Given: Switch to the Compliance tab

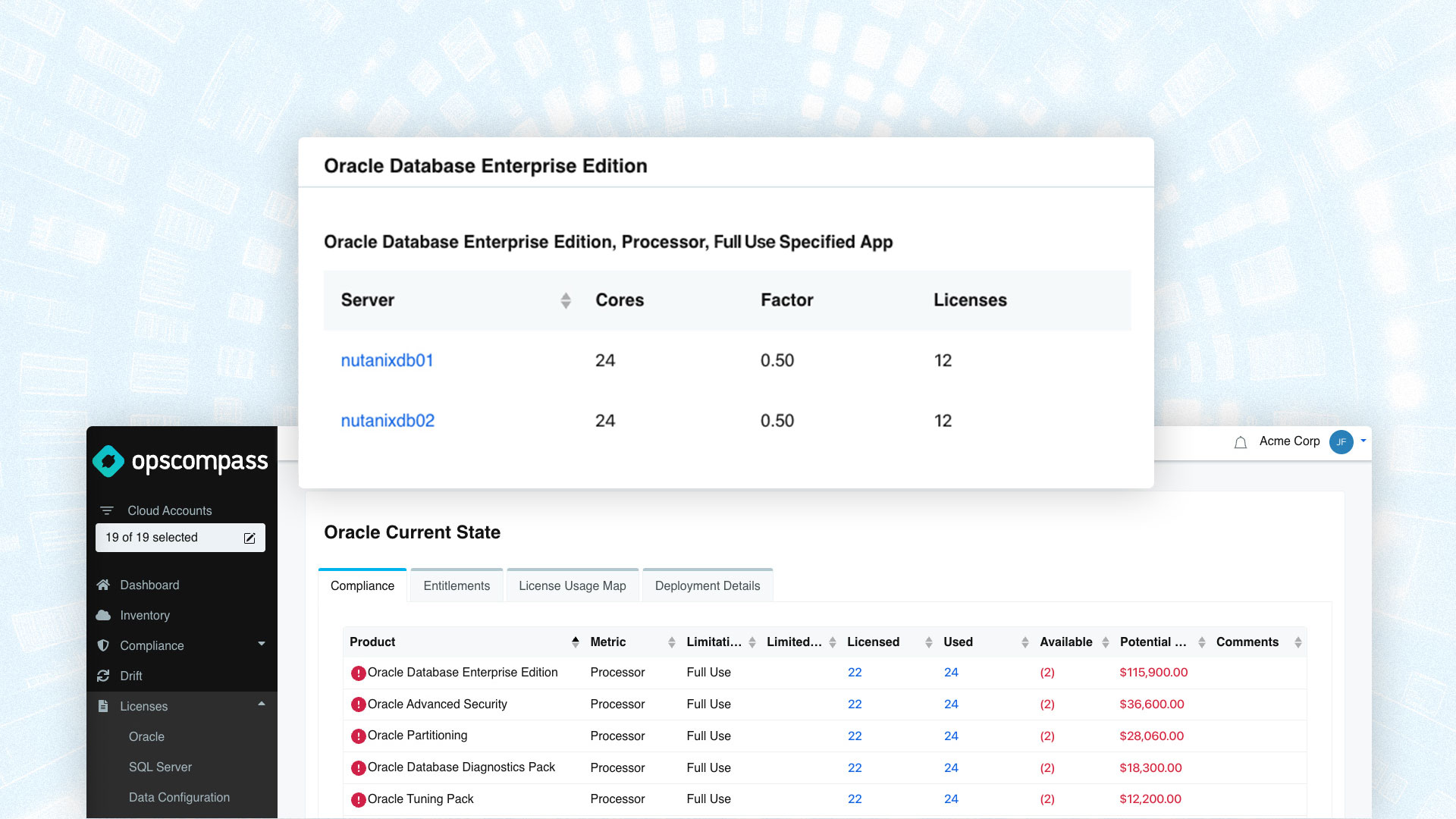Looking at the screenshot, I should [362, 585].
